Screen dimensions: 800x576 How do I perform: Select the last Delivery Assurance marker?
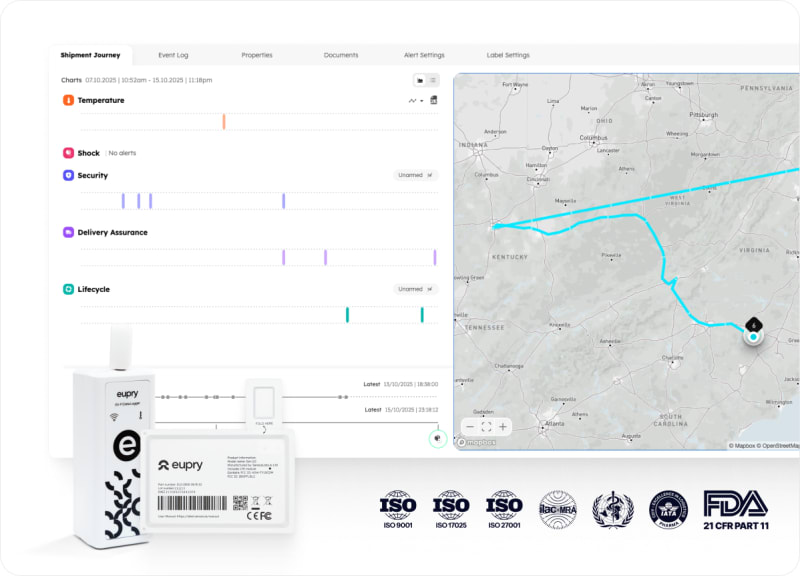point(435,258)
